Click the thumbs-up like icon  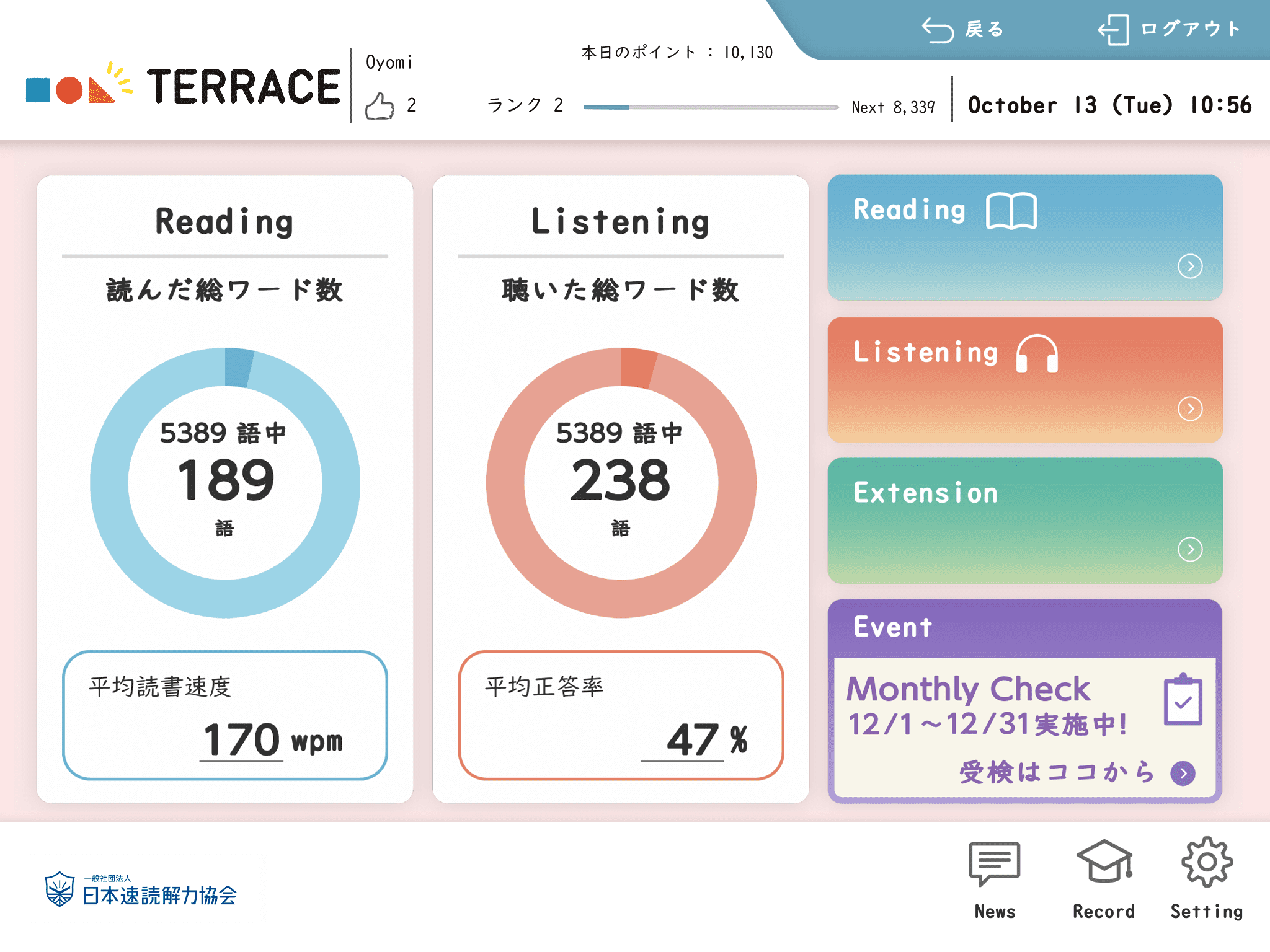tap(380, 106)
